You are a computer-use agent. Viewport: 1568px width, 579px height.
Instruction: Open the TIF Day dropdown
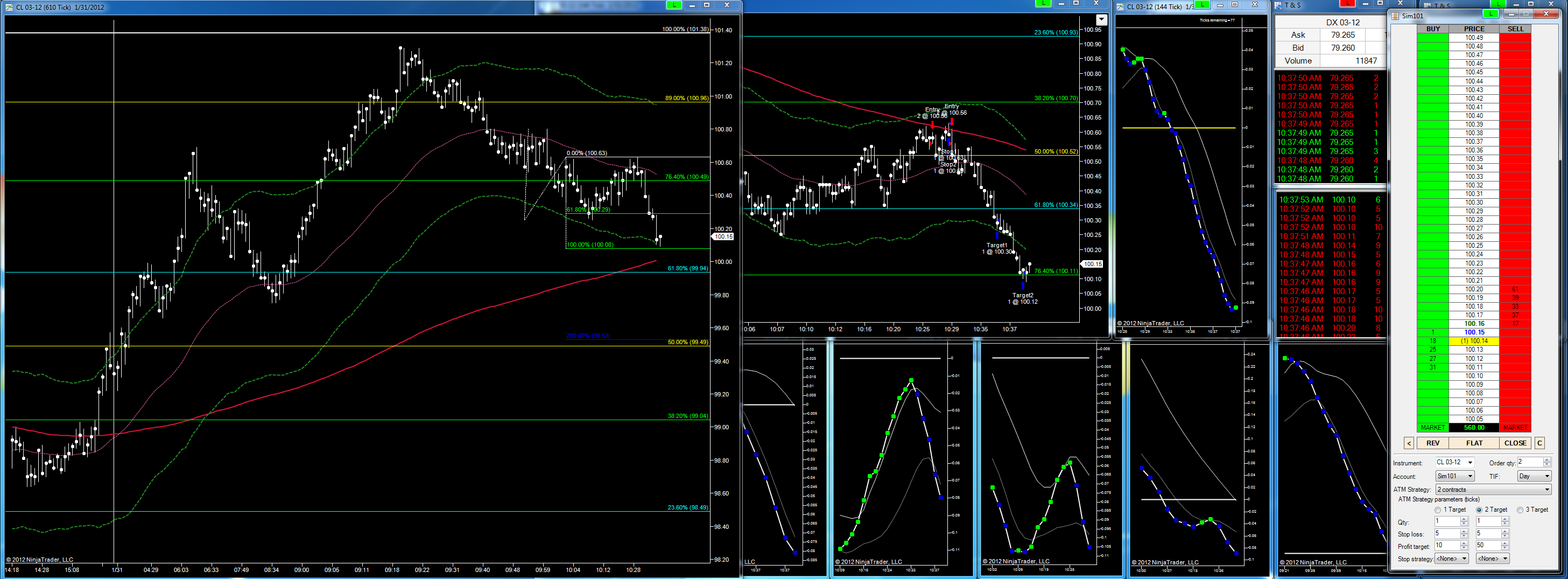pyautogui.click(x=1534, y=476)
